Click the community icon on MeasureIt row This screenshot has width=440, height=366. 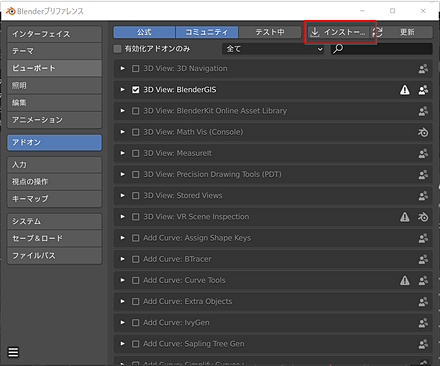423,153
